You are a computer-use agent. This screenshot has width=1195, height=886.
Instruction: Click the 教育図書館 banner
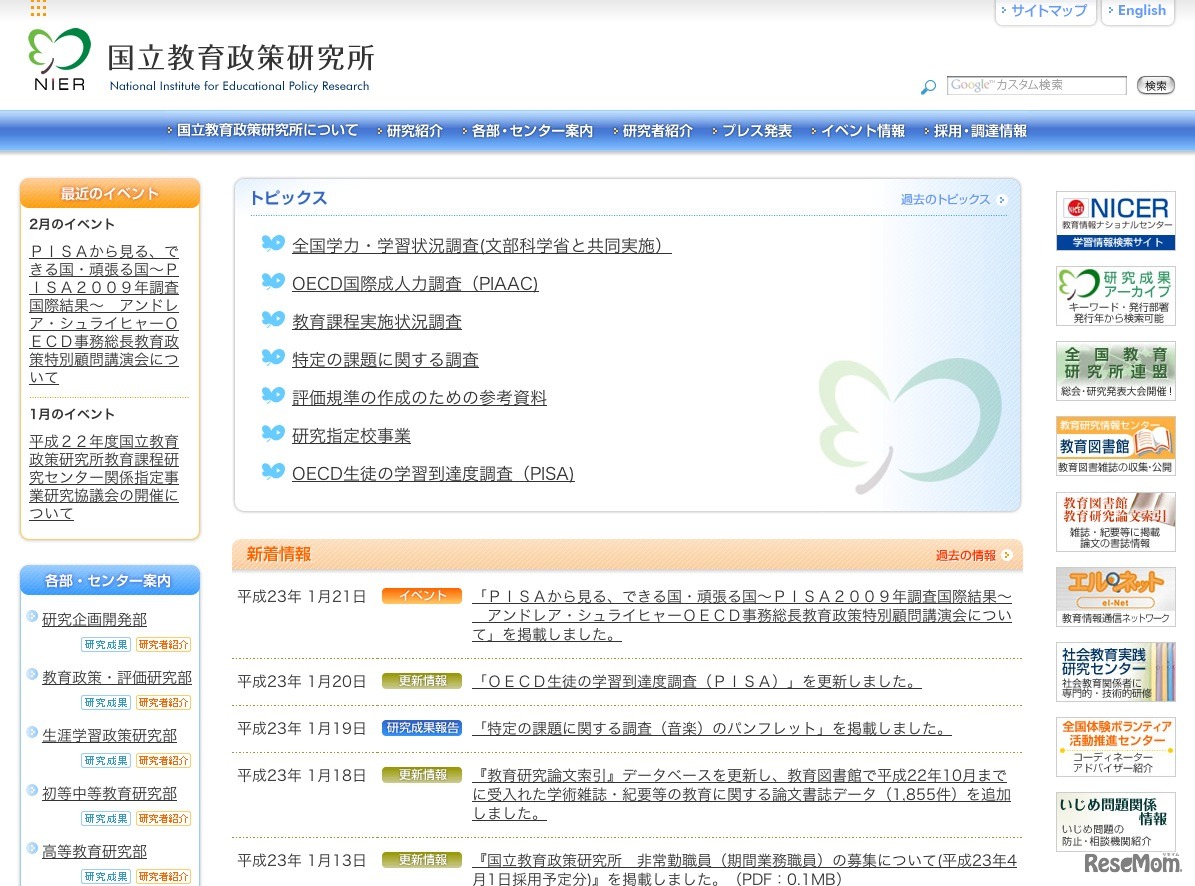point(1114,444)
